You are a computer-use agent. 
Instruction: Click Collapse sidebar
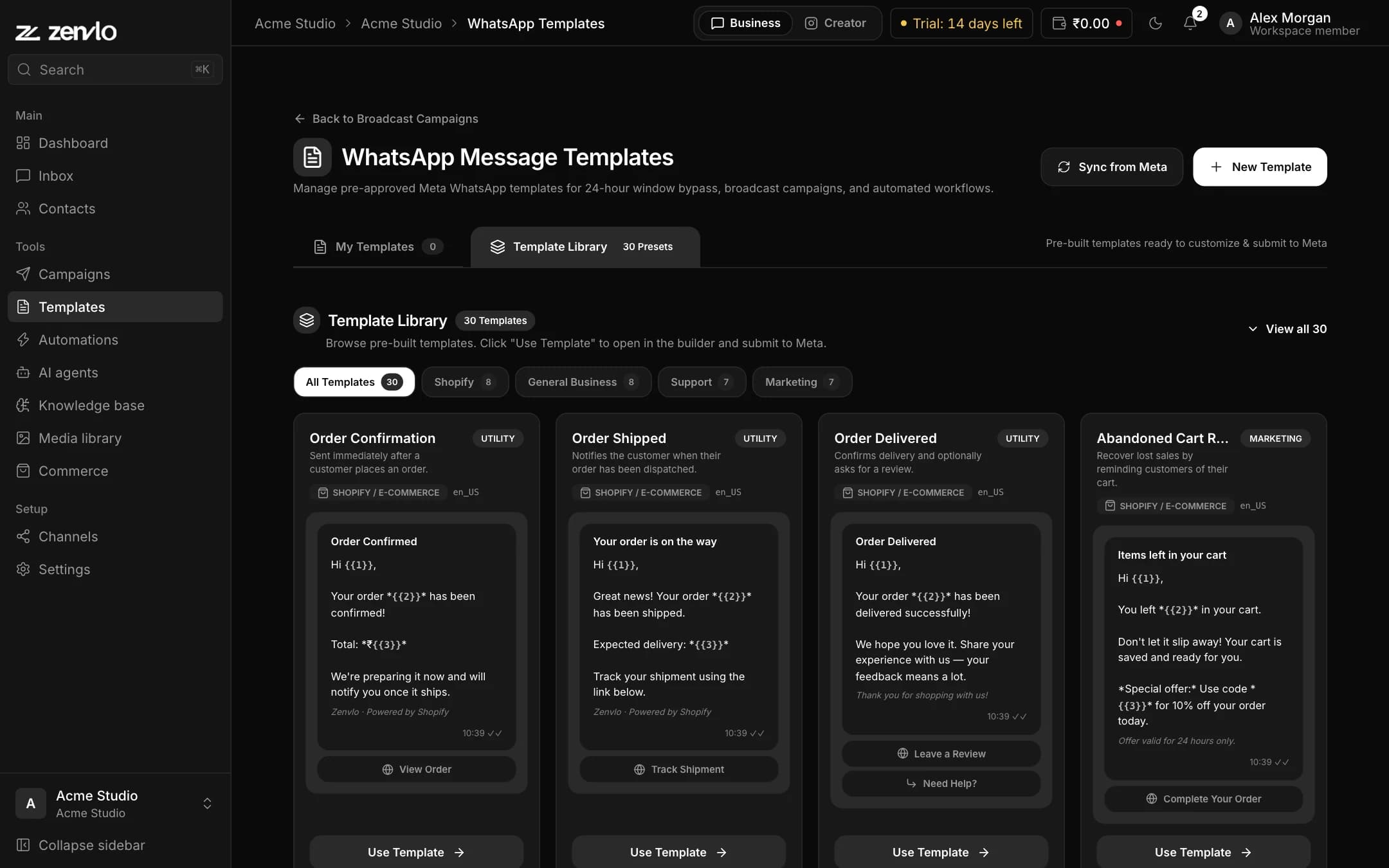(x=115, y=845)
